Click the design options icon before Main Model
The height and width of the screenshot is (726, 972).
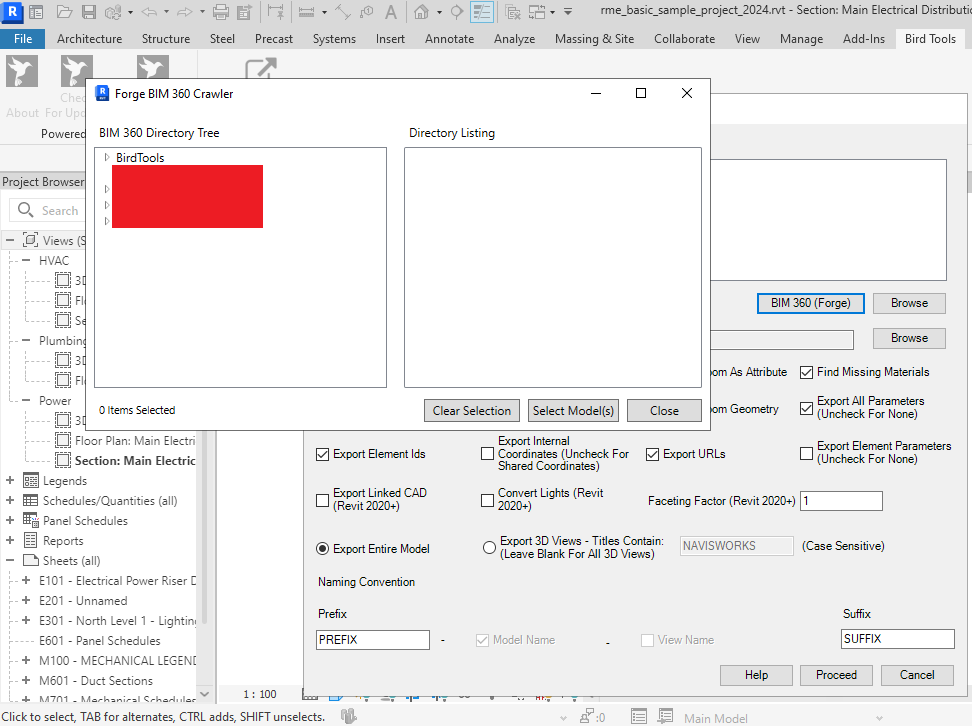coord(665,717)
